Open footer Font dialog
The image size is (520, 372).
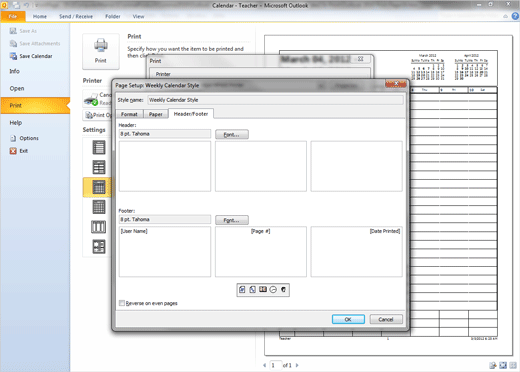[232, 220]
